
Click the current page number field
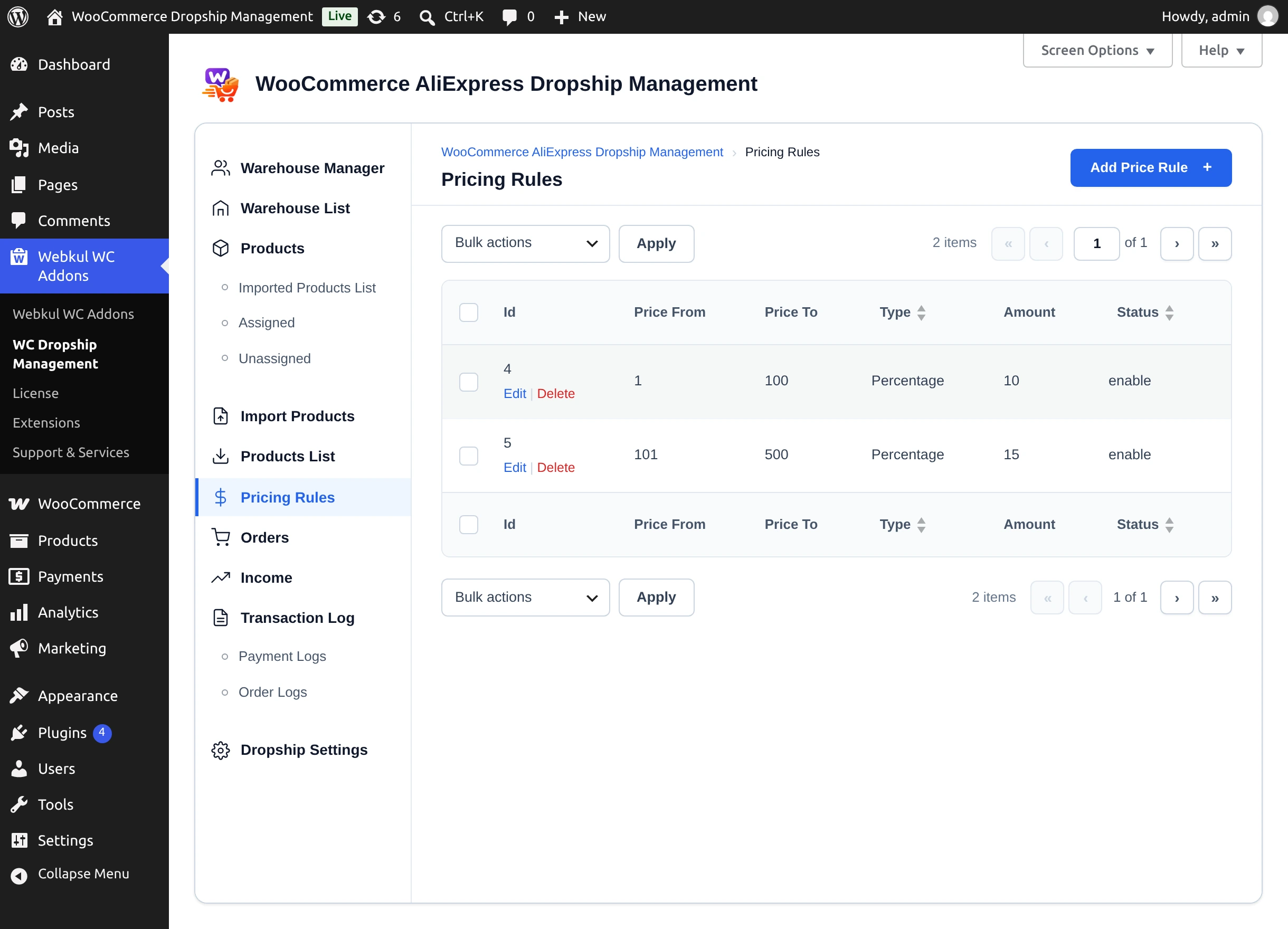1096,244
